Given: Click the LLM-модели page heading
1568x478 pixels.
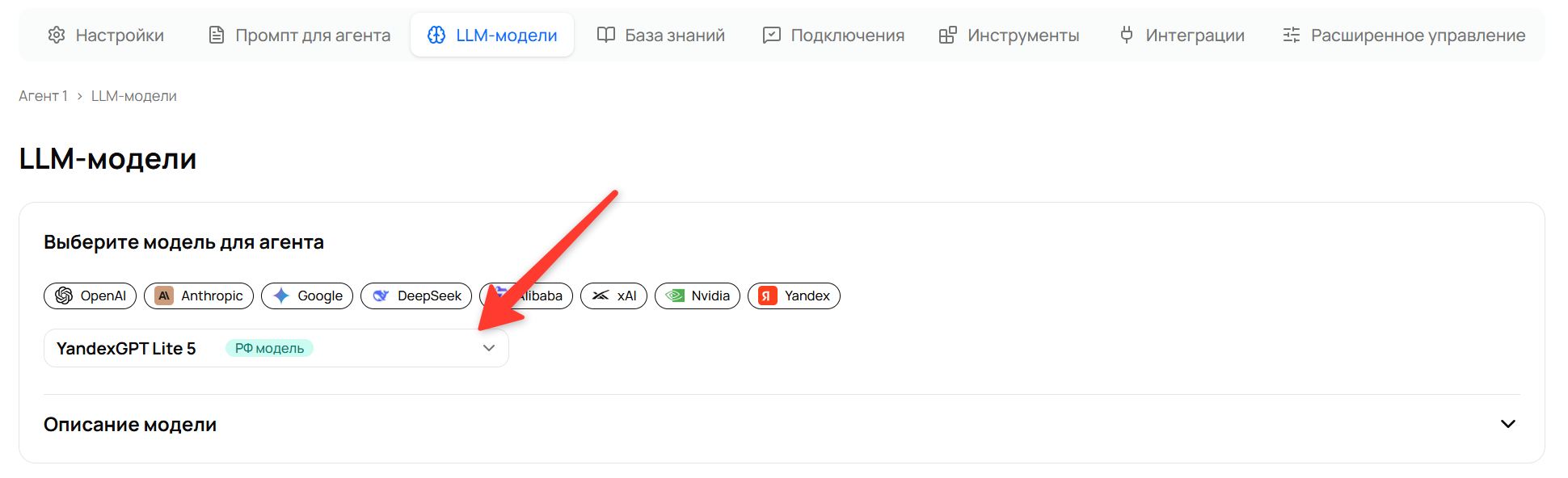Looking at the screenshot, I should (107, 158).
